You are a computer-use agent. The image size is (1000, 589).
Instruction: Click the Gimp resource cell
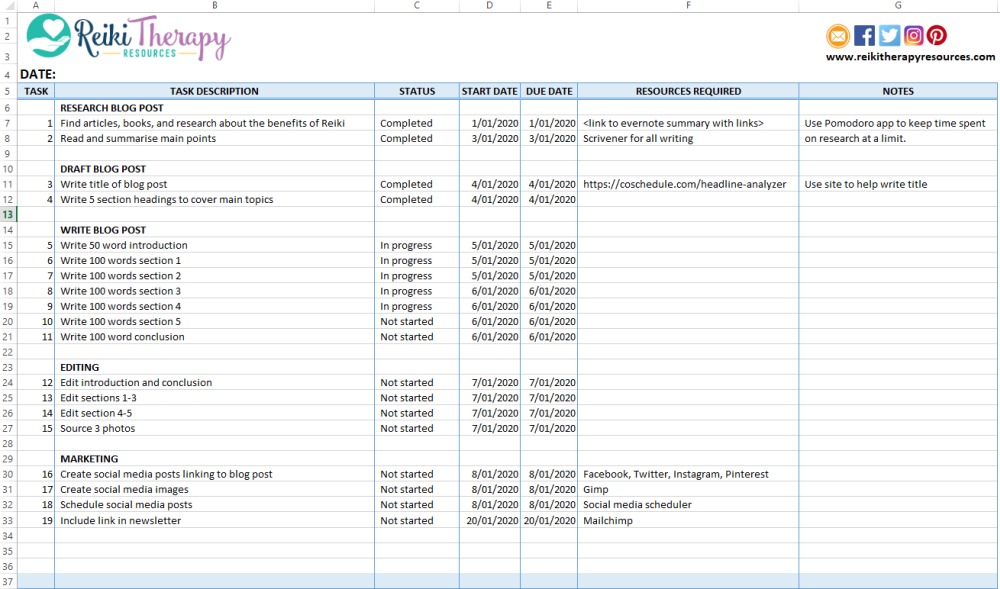[688, 490]
